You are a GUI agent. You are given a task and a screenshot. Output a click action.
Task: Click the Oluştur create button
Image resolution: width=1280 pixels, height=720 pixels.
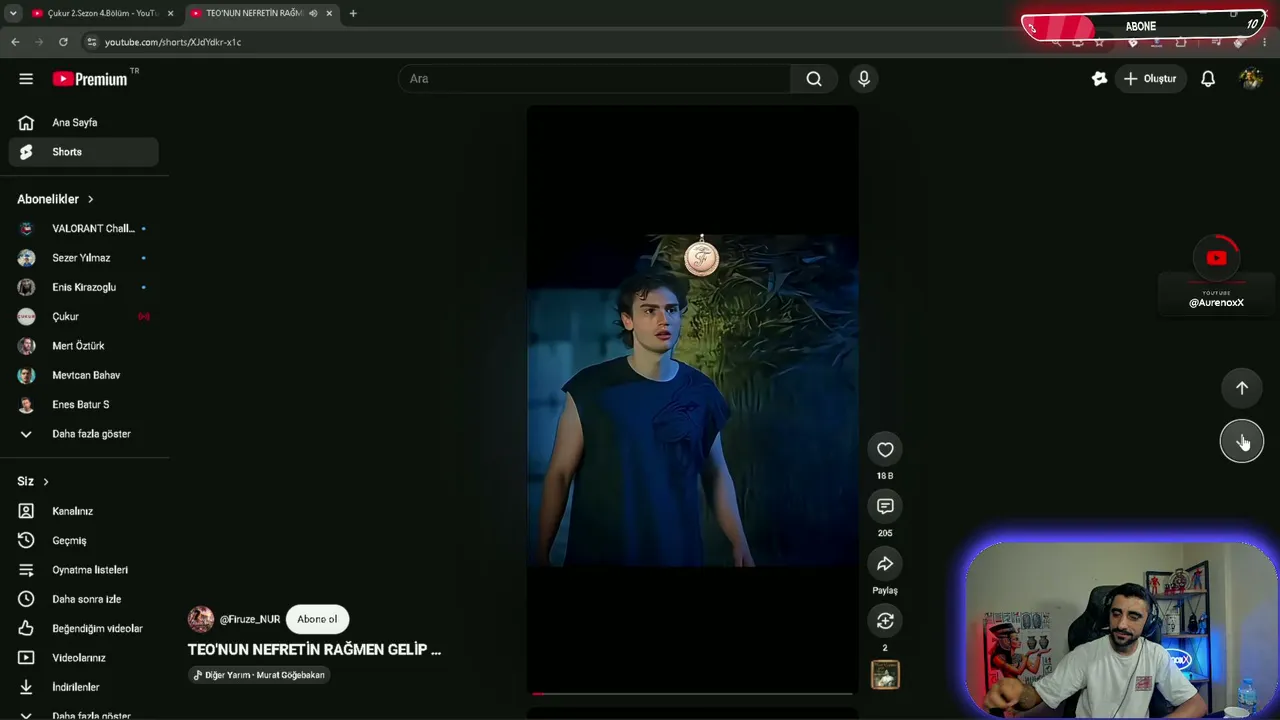tap(1150, 79)
